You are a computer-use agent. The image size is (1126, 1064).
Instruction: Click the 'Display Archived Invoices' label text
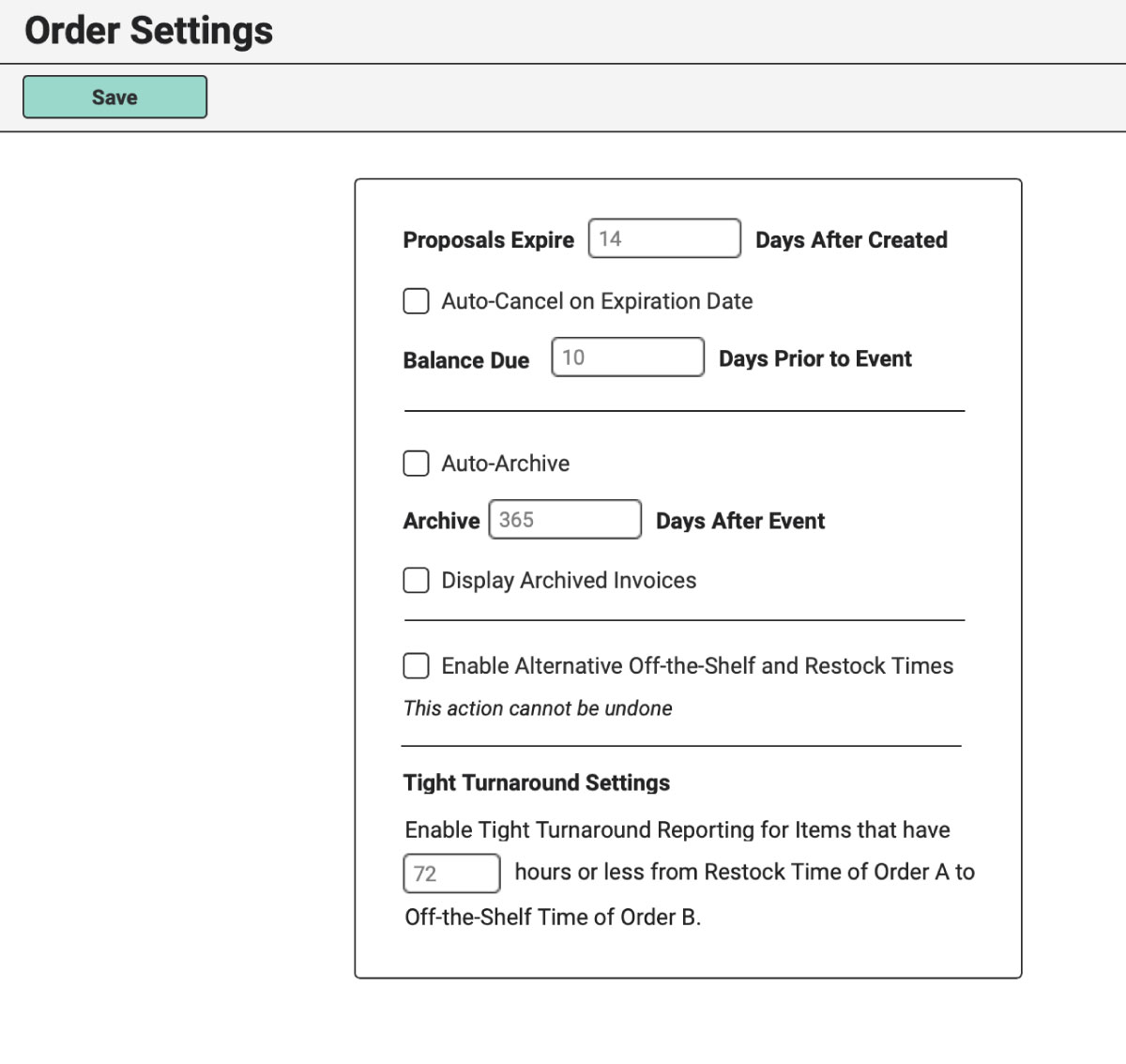[569, 581]
